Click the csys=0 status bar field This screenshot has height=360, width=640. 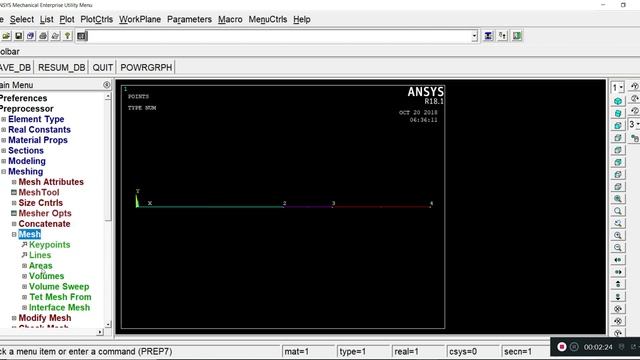click(473, 351)
